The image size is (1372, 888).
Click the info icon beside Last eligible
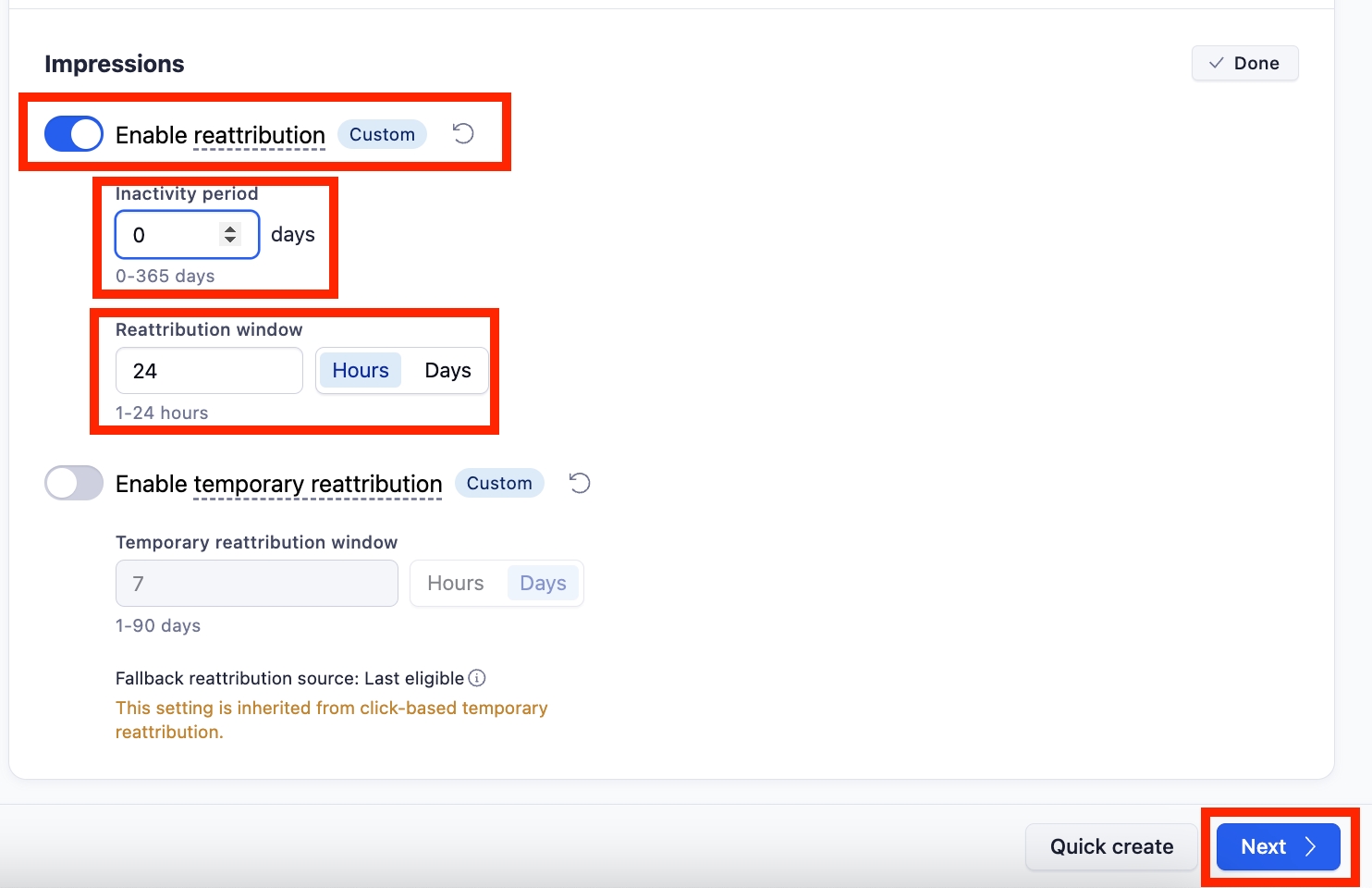(x=477, y=678)
